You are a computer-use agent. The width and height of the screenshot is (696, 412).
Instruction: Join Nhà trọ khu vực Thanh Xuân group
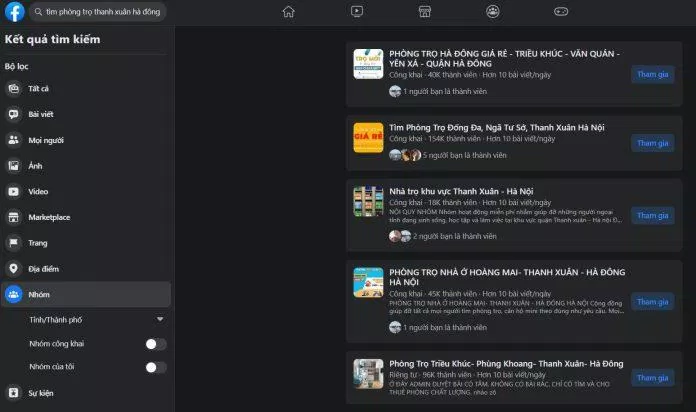tap(652, 215)
